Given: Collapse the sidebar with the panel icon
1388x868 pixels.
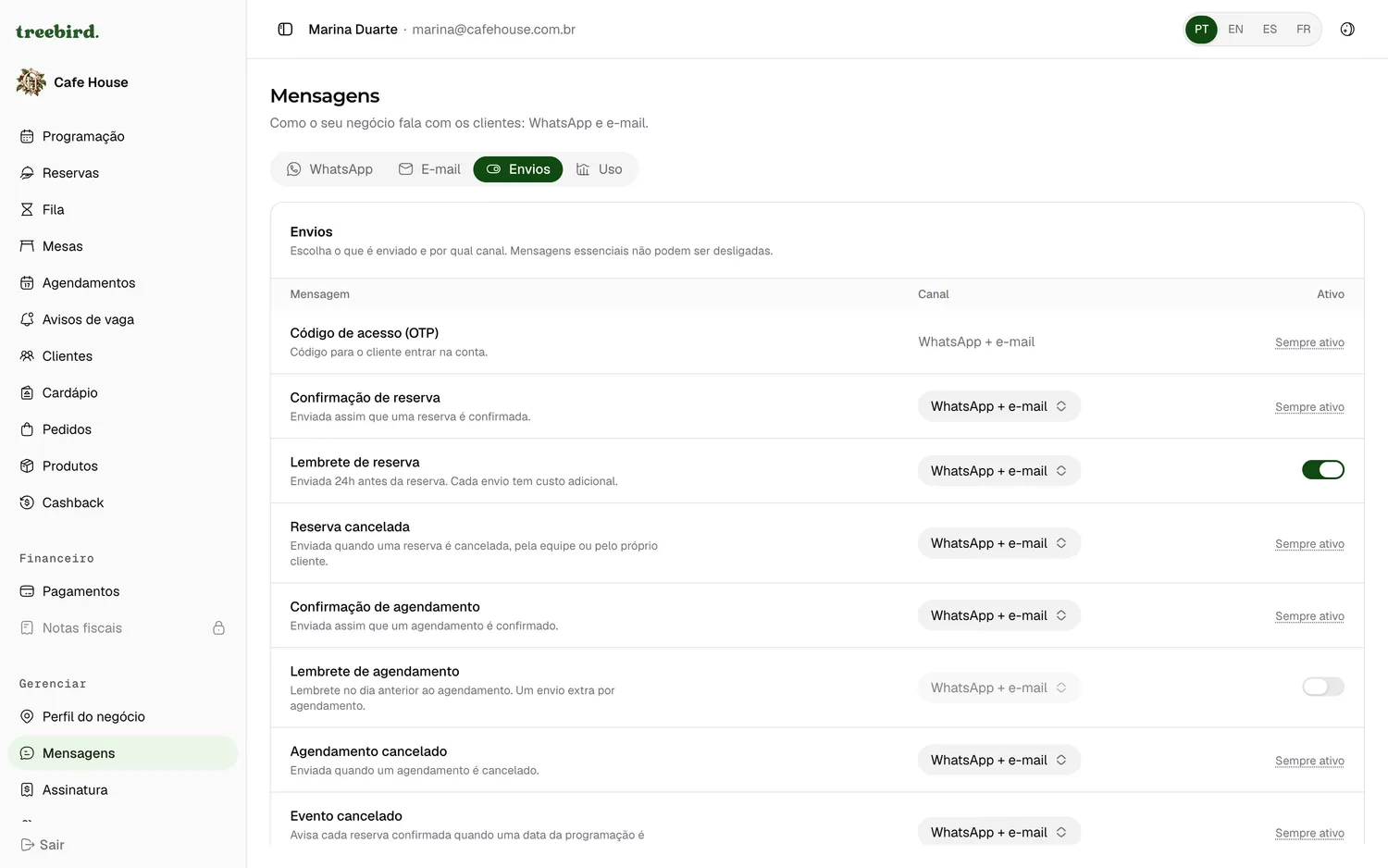Looking at the screenshot, I should coord(285,30).
